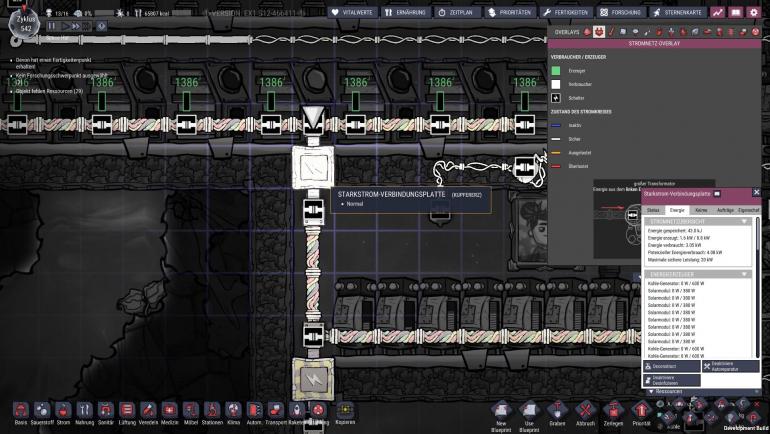Select the highlighted Starkstrom-Verbindungsplatte tile

pos(313,167)
